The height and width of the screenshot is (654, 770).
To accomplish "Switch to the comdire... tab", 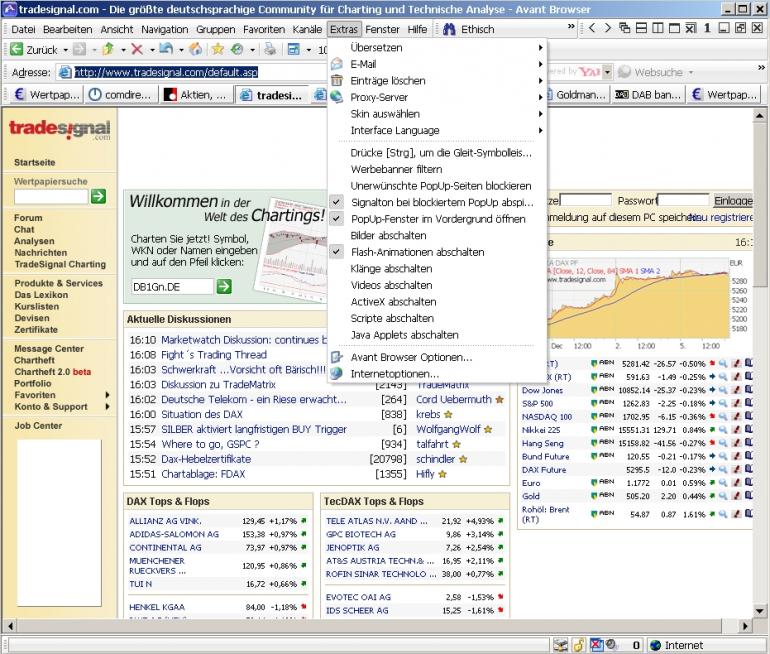I will (x=121, y=94).
